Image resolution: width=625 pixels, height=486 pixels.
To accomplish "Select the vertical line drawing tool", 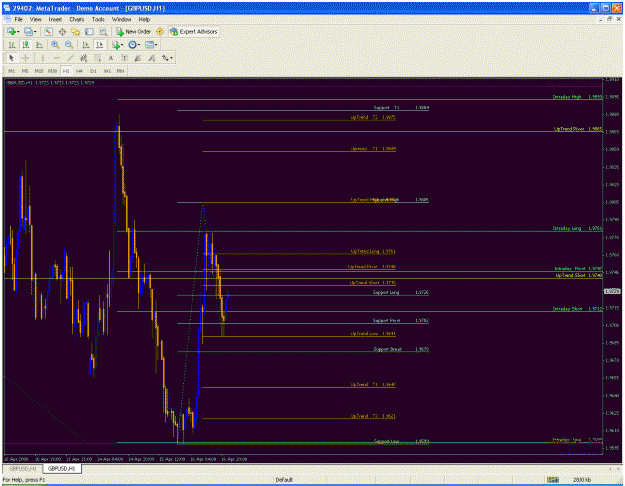I will (42, 58).
